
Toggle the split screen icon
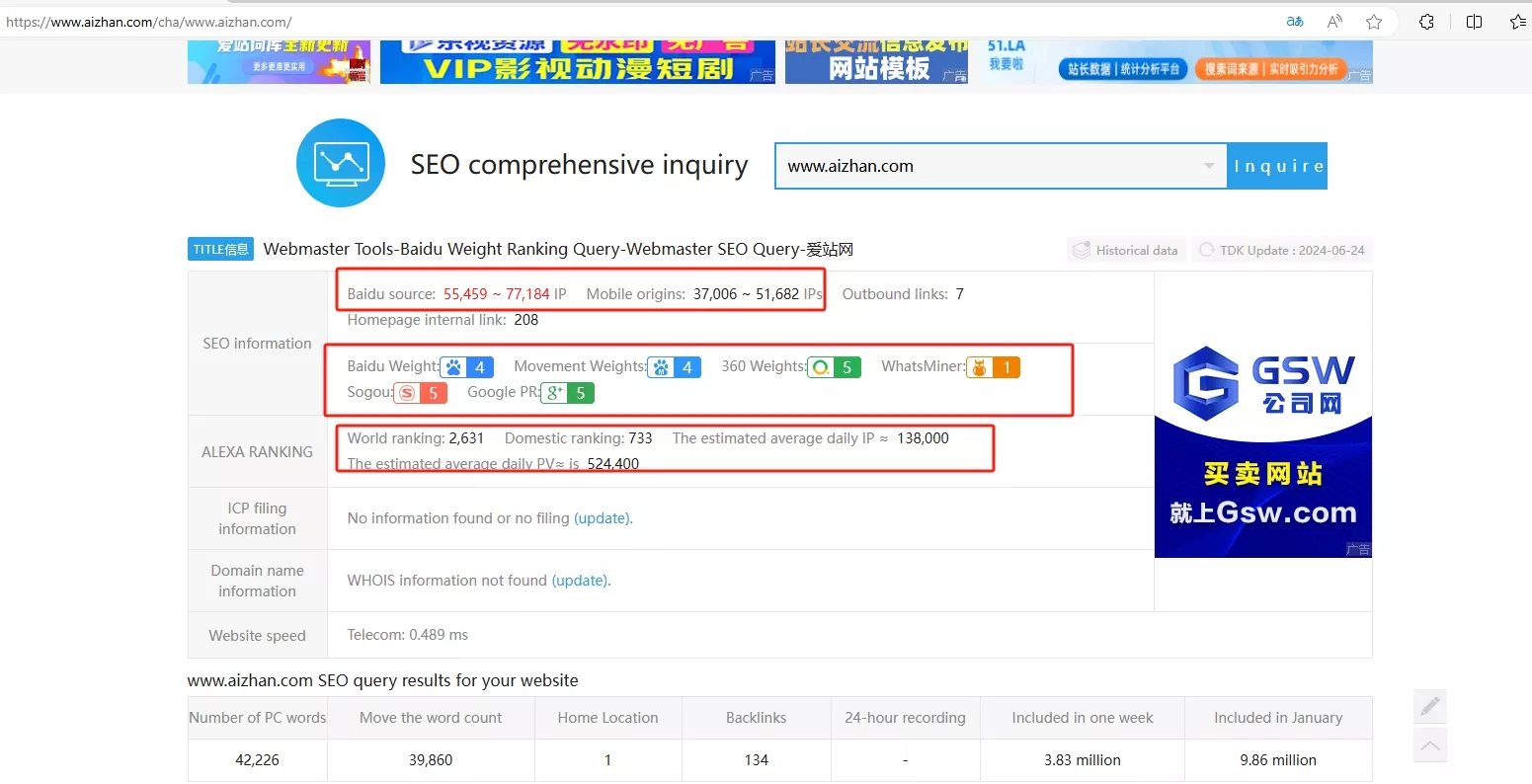click(x=1474, y=22)
